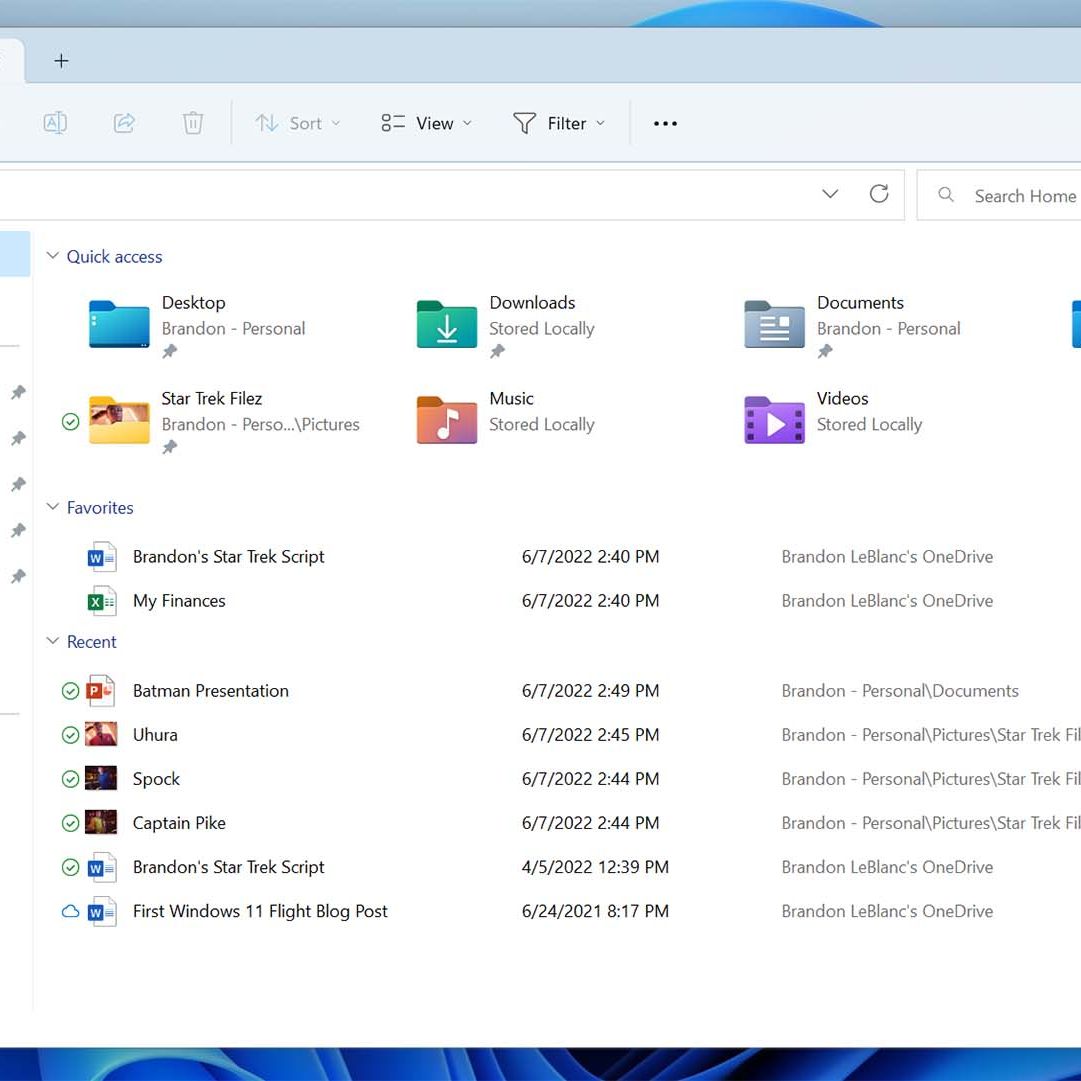Expand the address bar history chevron
The width and height of the screenshot is (1081, 1081).
[x=830, y=194]
